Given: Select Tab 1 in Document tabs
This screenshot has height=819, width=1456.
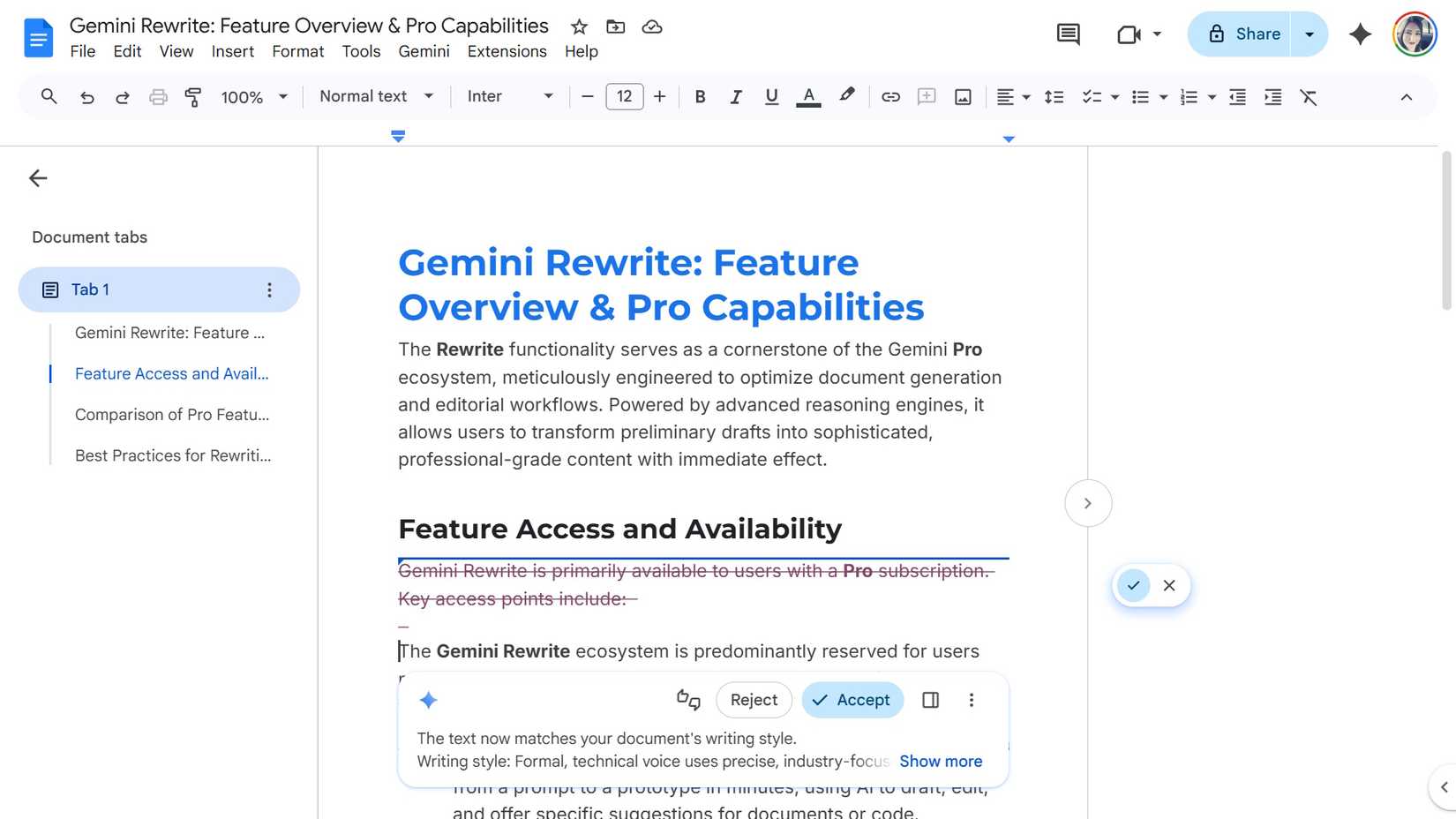Looking at the screenshot, I should tap(89, 289).
